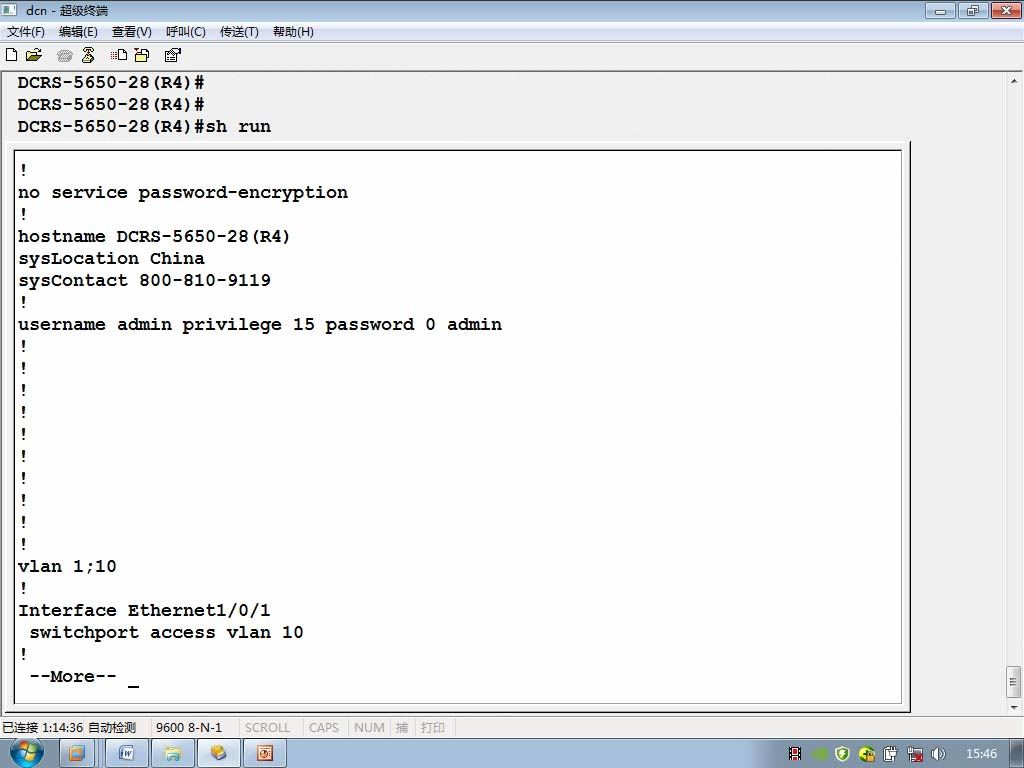The image size is (1024, 768).
Task: Click the Properties toolbar icon
Action: coord(172,55)
